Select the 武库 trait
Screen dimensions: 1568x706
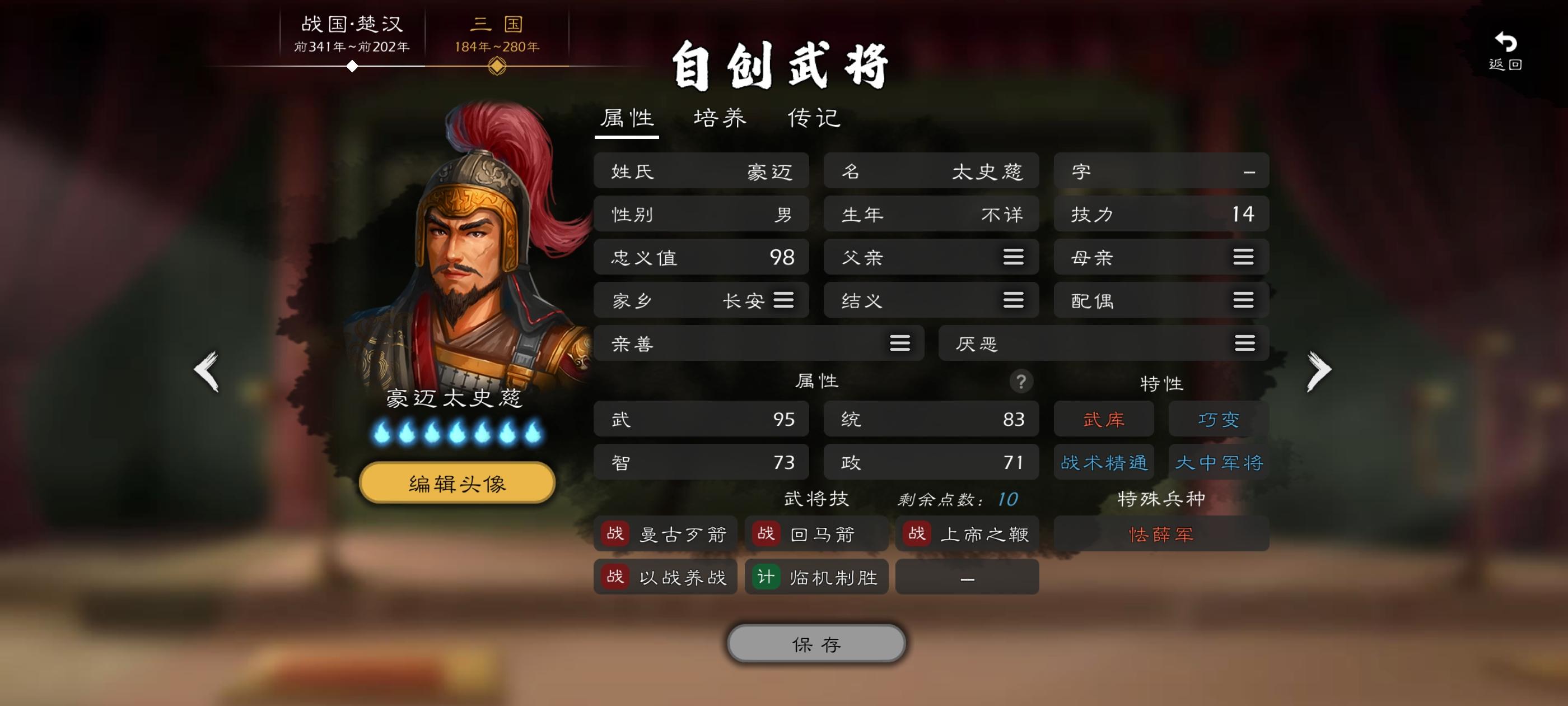coord(1103,419)
